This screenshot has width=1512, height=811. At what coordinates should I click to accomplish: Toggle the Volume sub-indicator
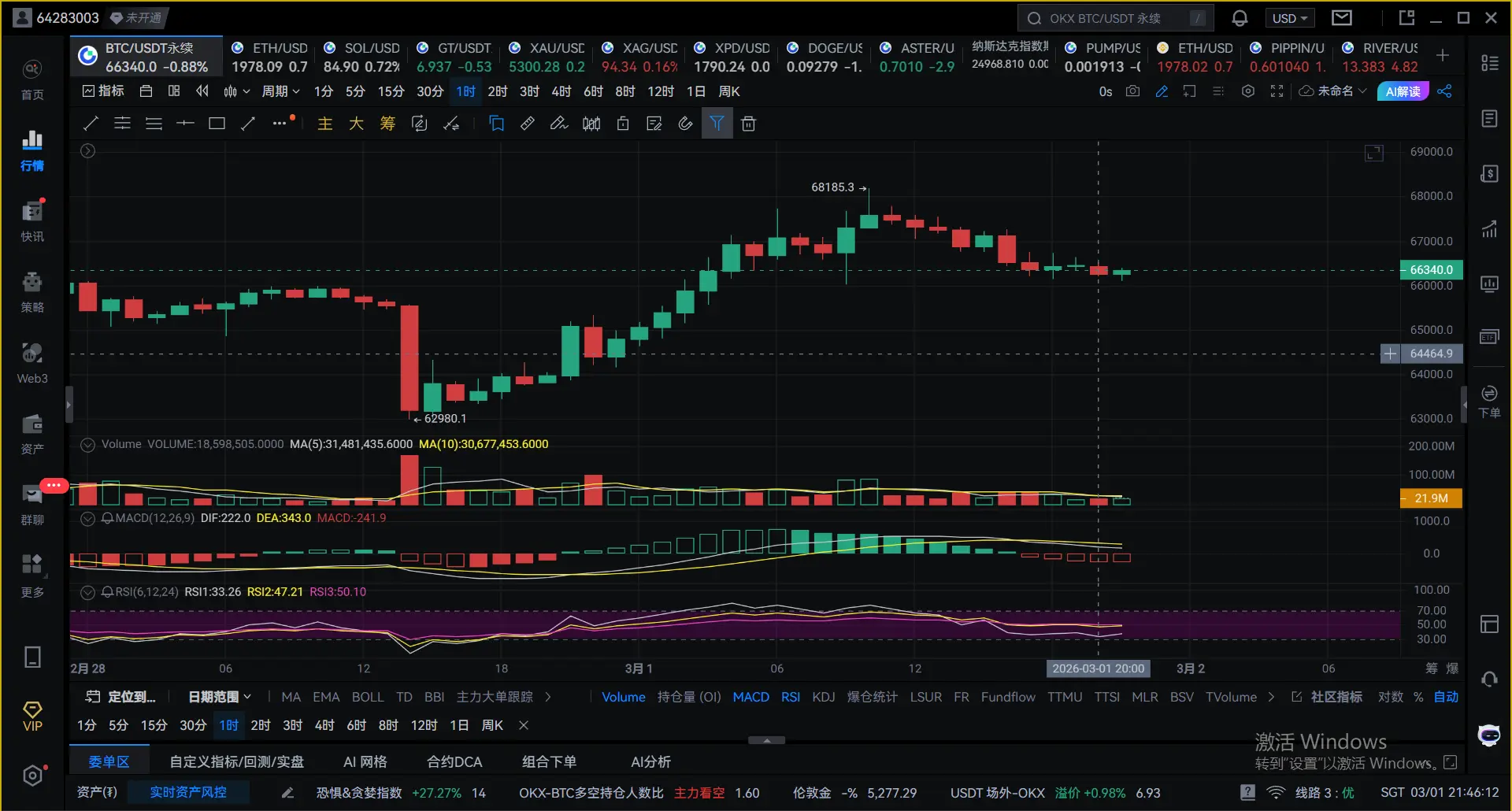[624, 697]
